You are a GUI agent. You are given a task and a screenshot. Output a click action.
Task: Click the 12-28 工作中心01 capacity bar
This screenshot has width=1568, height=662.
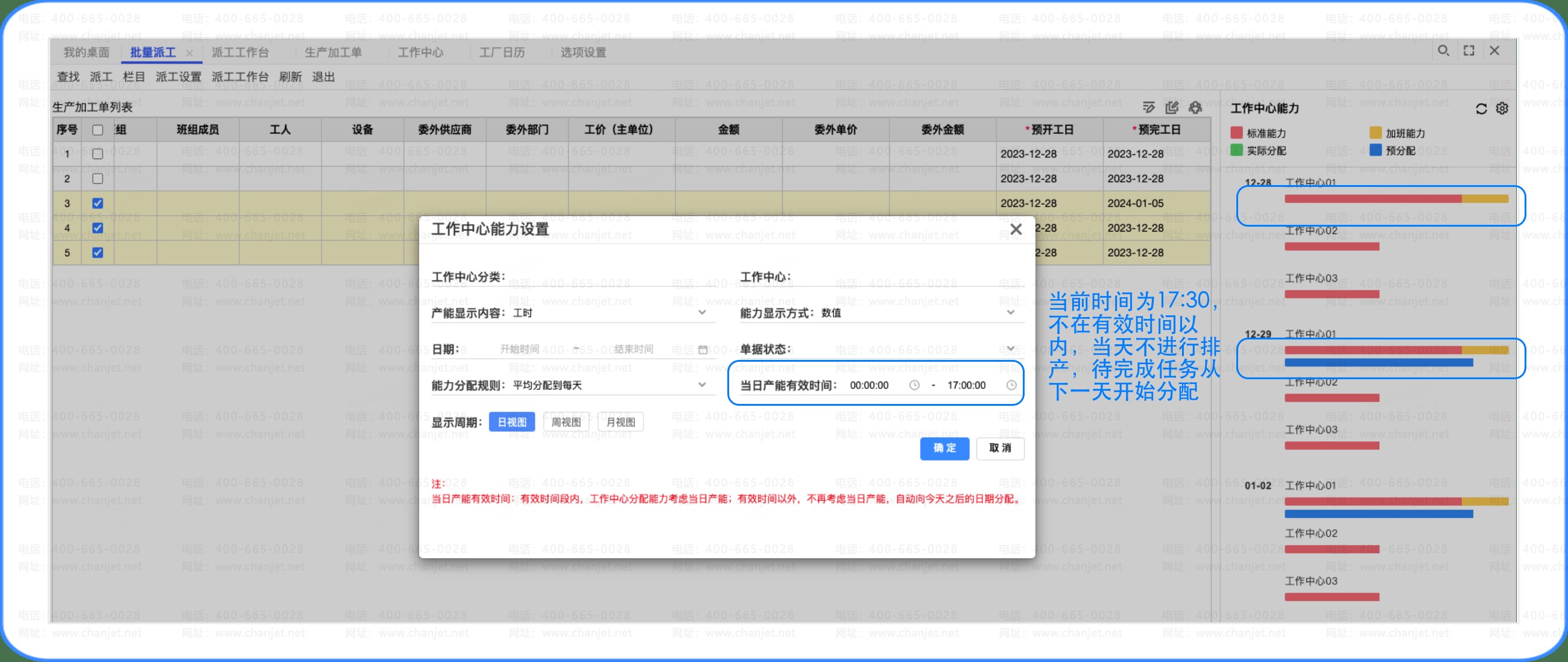(x=1396, y=199)
